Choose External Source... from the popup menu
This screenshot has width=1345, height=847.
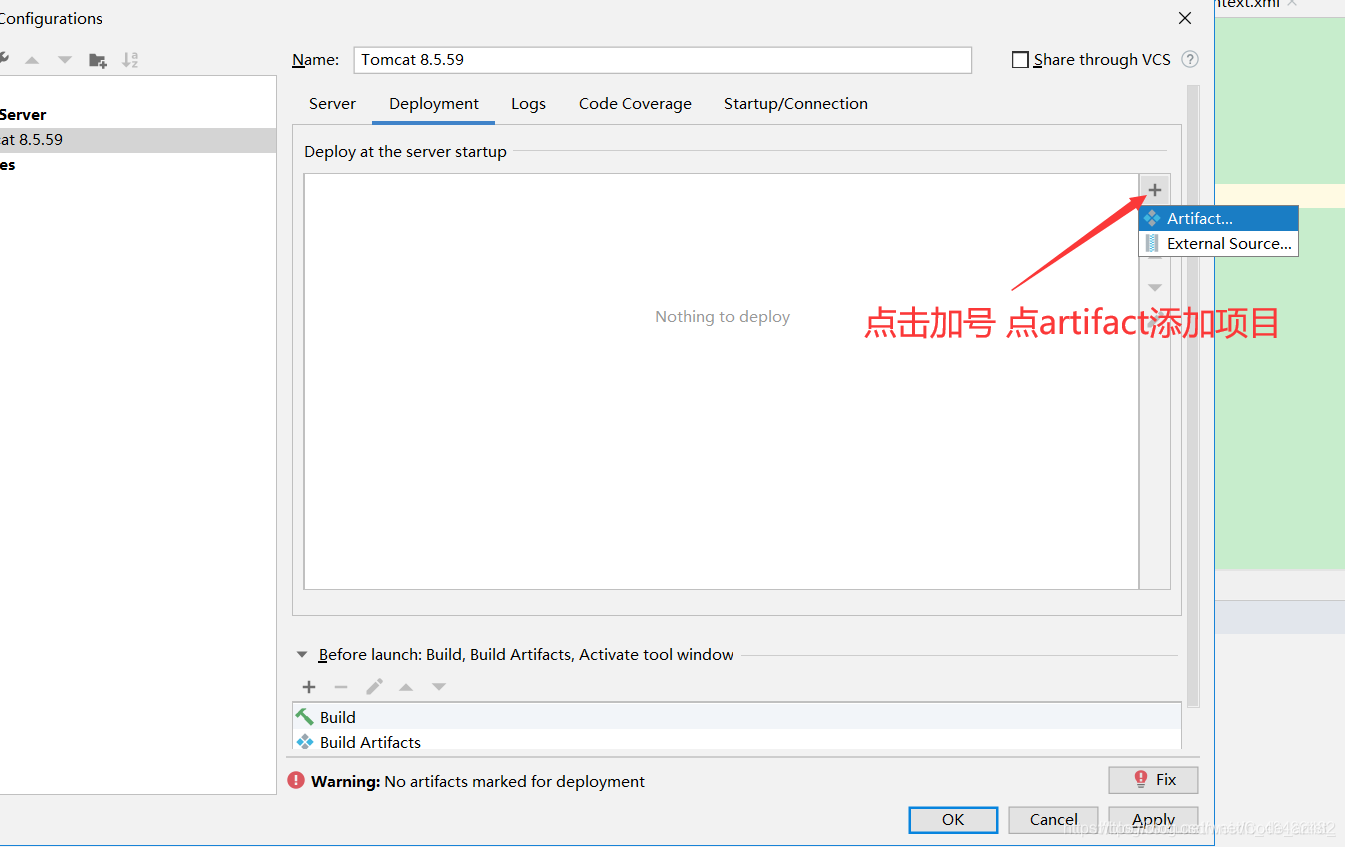pyautogui.click(x=1218, y=243)
